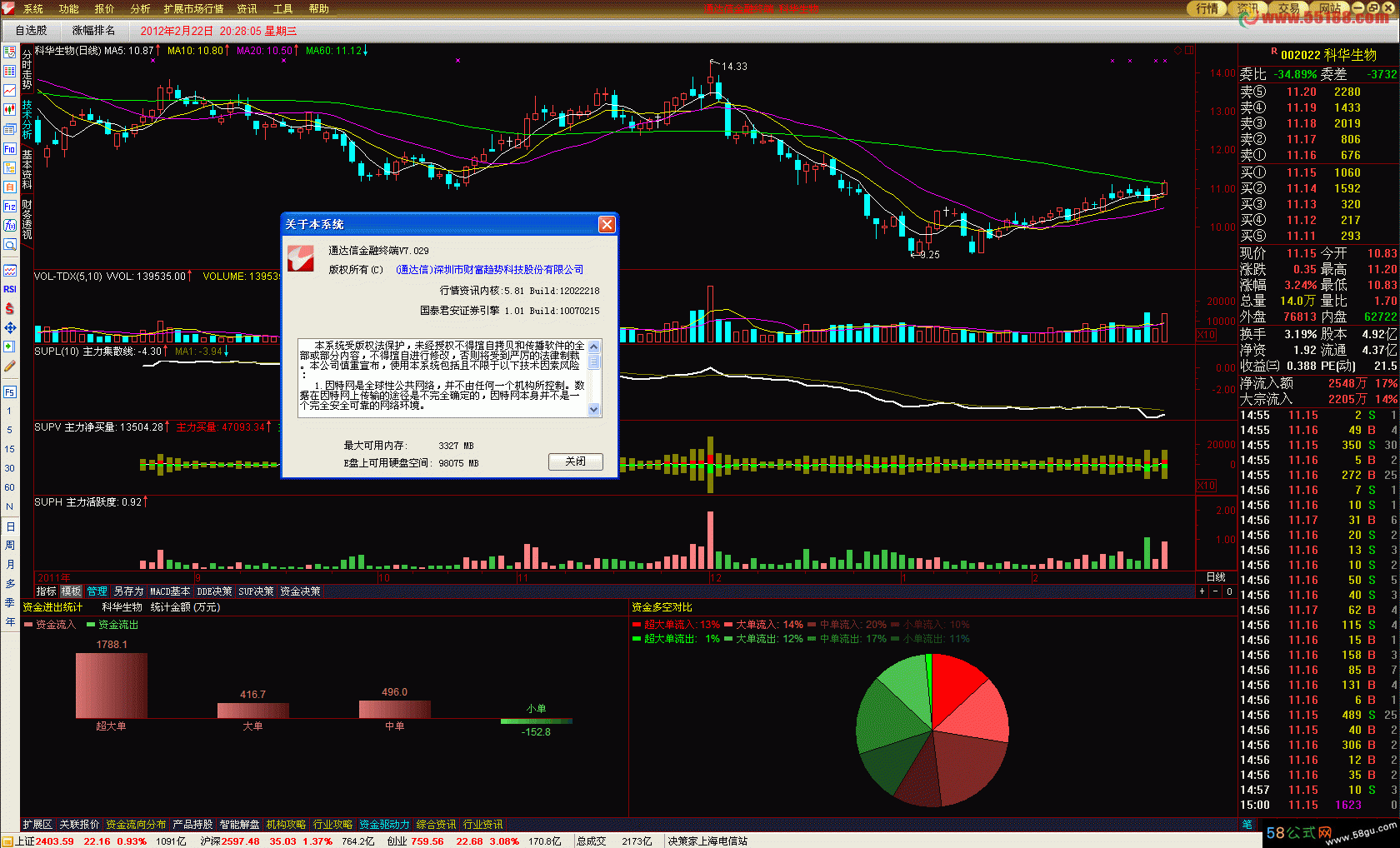Select the 周 weekly period button
The image size is (1400, 848).
(10, 546)
